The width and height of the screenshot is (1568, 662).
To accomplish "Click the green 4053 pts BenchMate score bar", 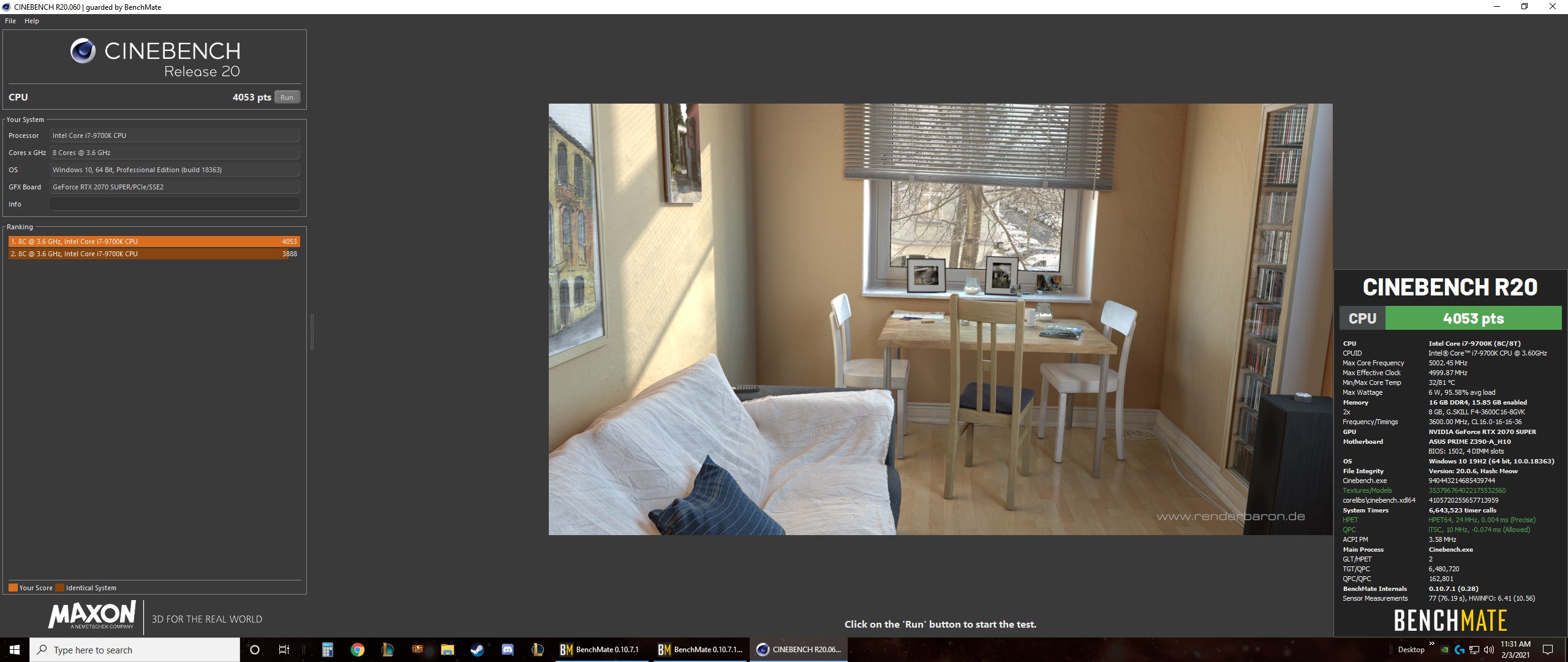I will click(x=1473, y=318).
